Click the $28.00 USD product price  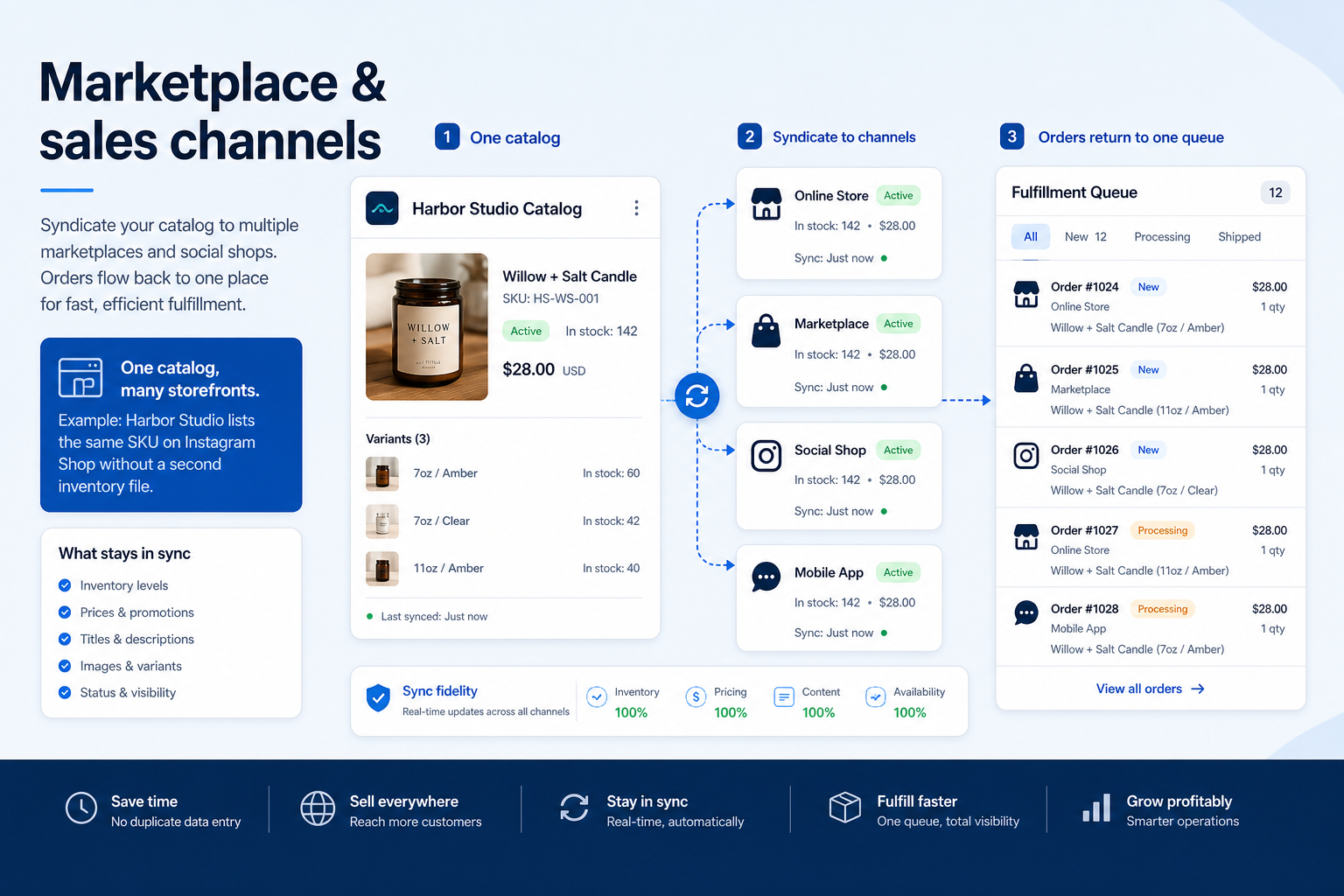click(543, 369)
